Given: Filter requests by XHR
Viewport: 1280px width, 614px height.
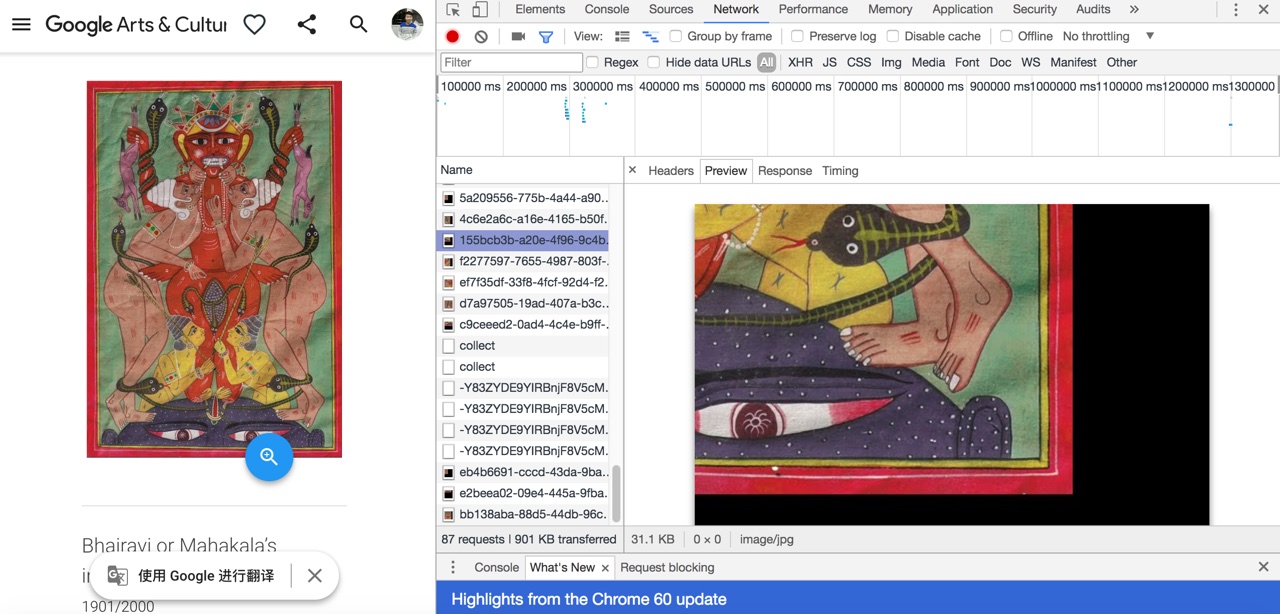Looking at the screenshot, I should 801,62.
